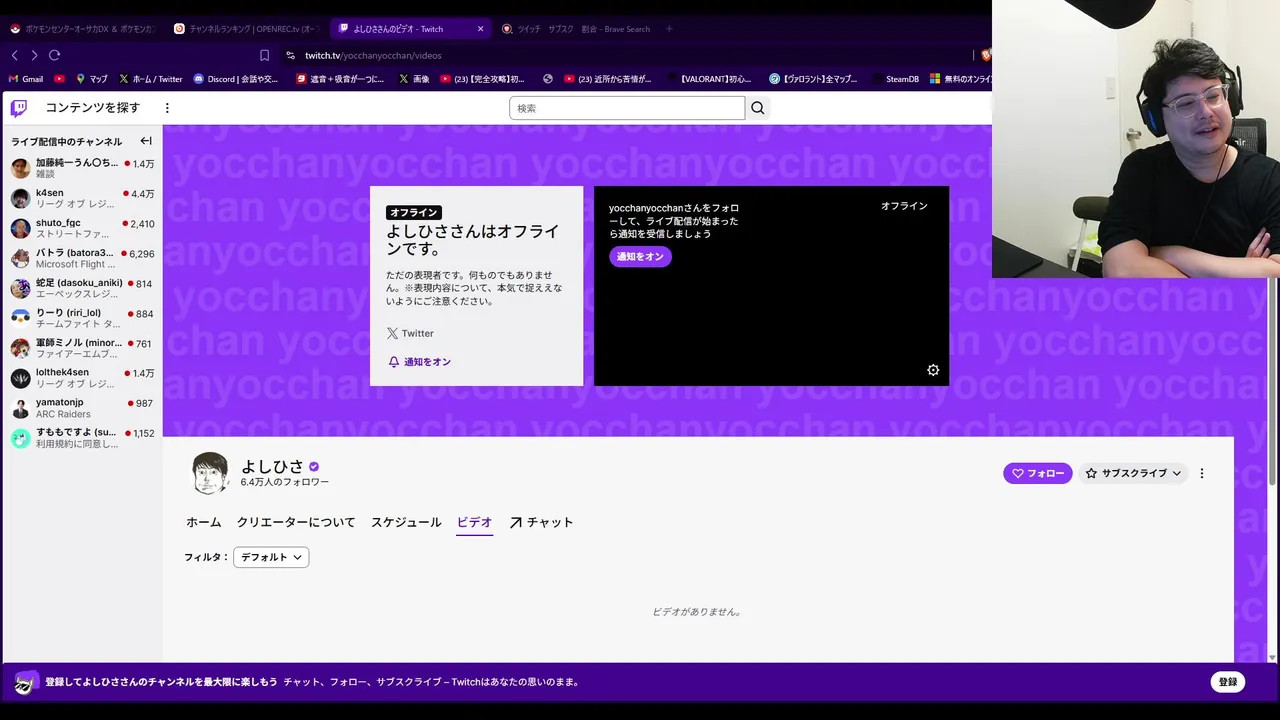1280x720 pixels.
Task: Switch to the ホーム tab
Action: (204, 522)
